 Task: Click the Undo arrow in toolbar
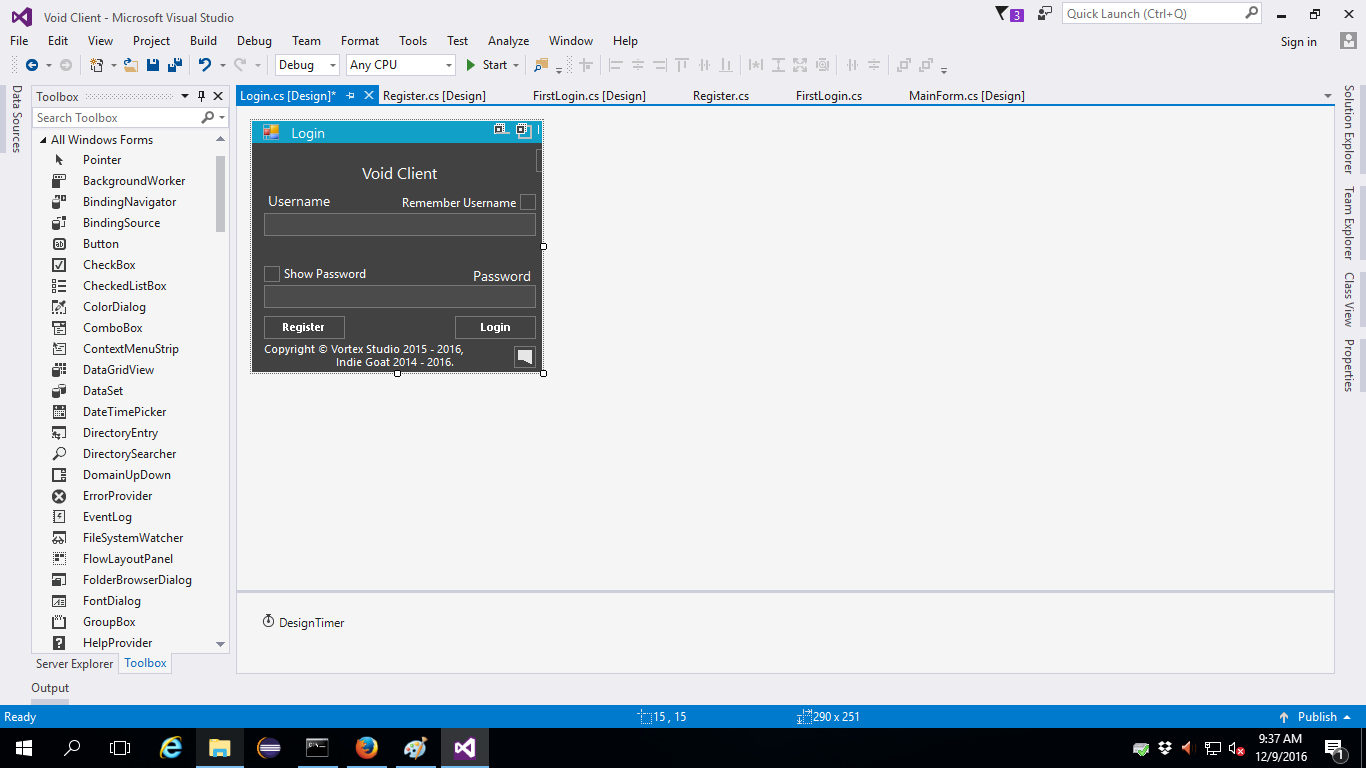click(x=204, y=65)
